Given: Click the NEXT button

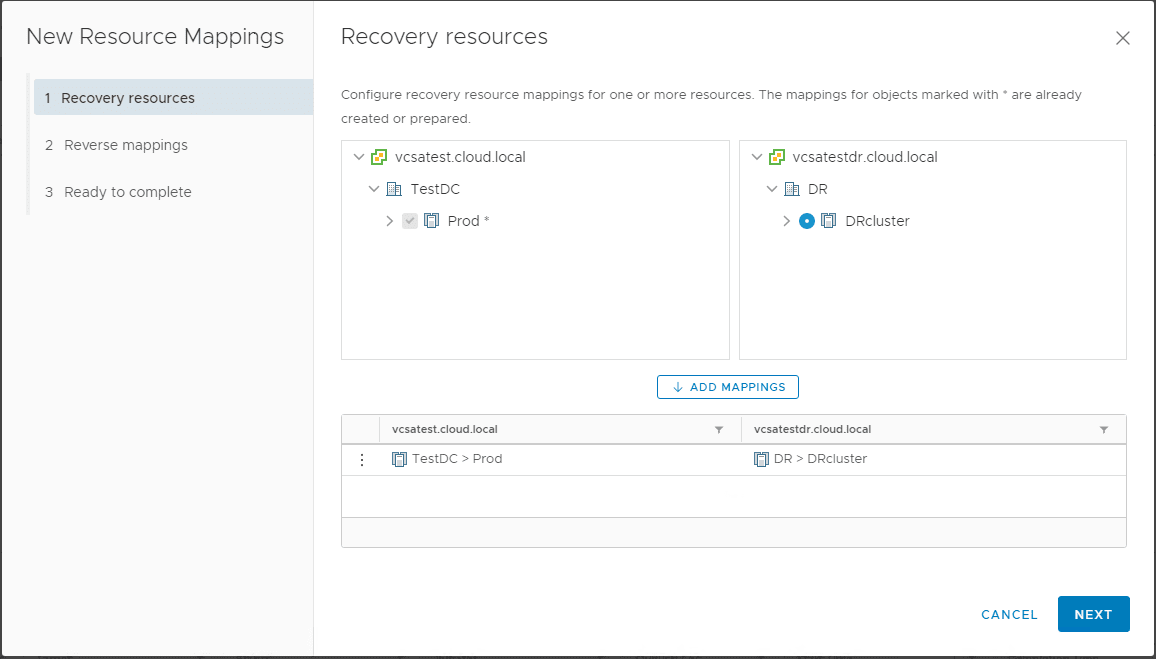Looking at the screenshot, I should tap(1093, 614).
